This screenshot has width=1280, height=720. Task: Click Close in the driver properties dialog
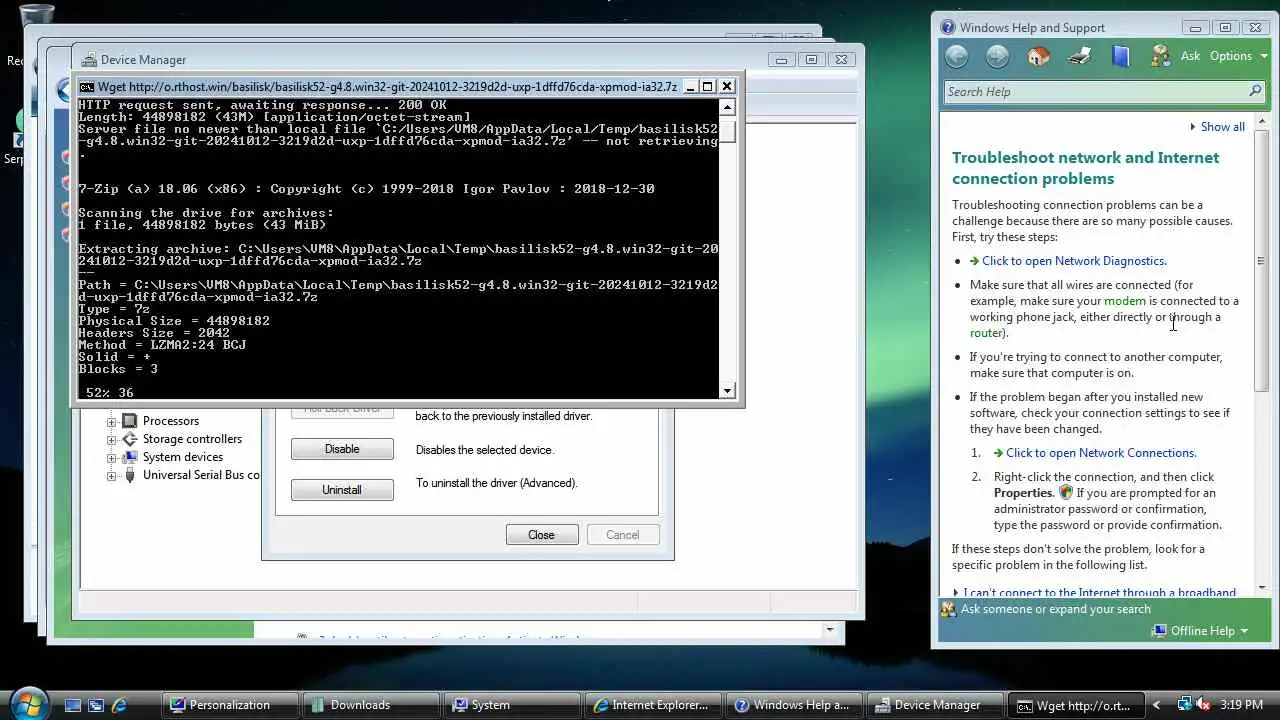pyautogui.click(x=542, y=535)
